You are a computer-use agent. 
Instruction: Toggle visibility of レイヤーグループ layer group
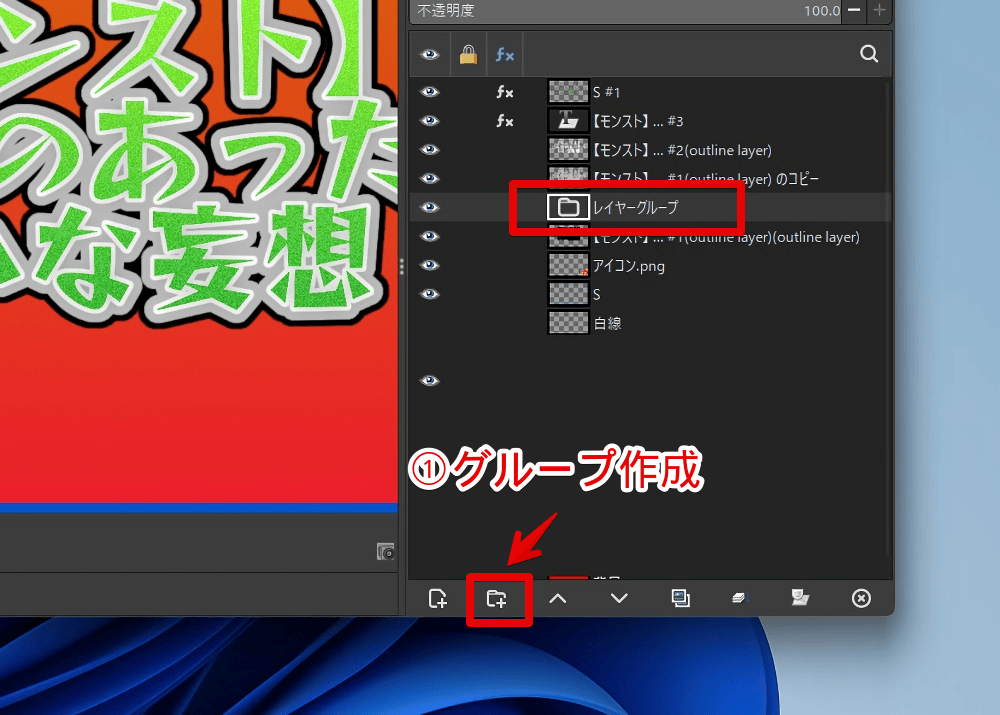[430, 207]
